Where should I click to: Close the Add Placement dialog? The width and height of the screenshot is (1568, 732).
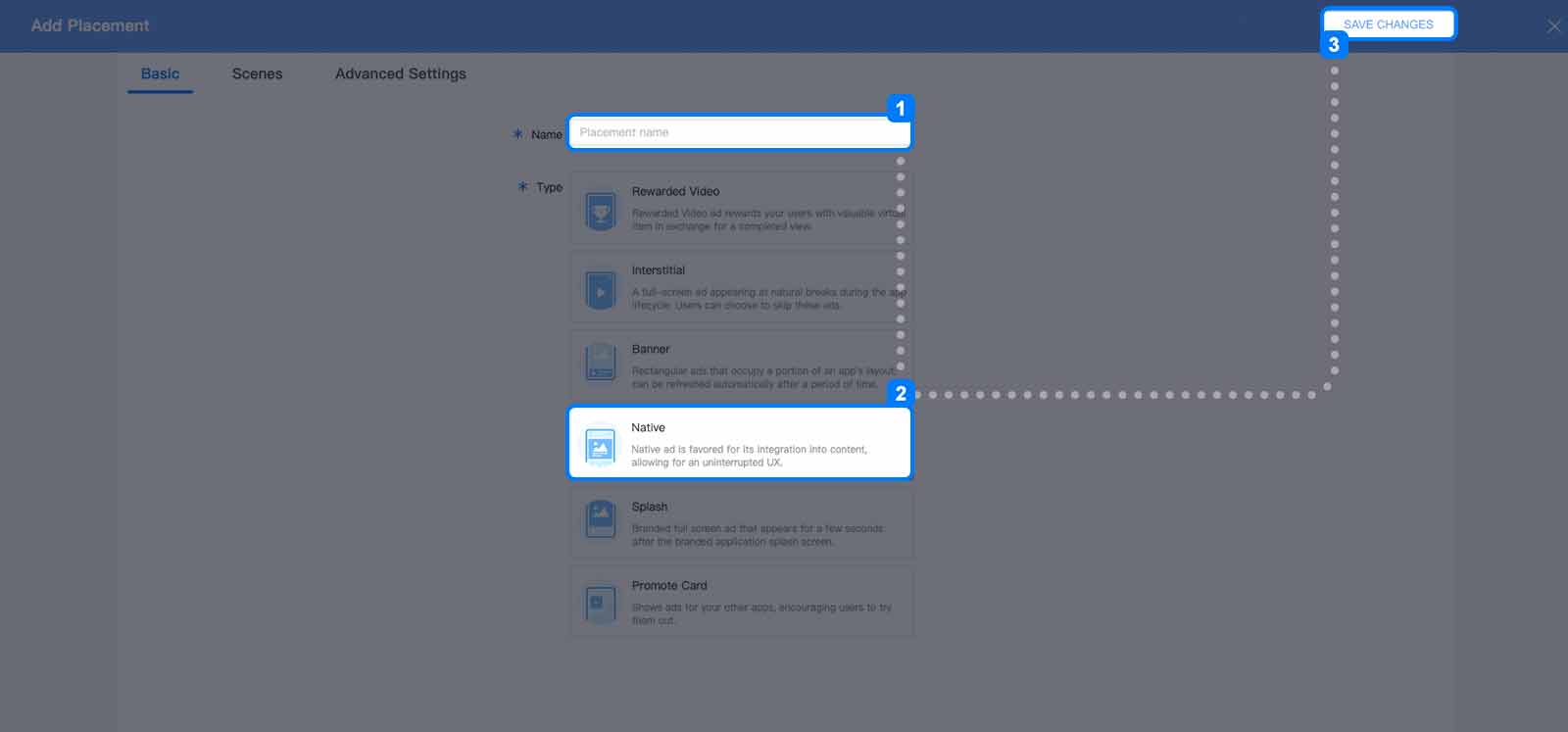(x=1553, y=26)
